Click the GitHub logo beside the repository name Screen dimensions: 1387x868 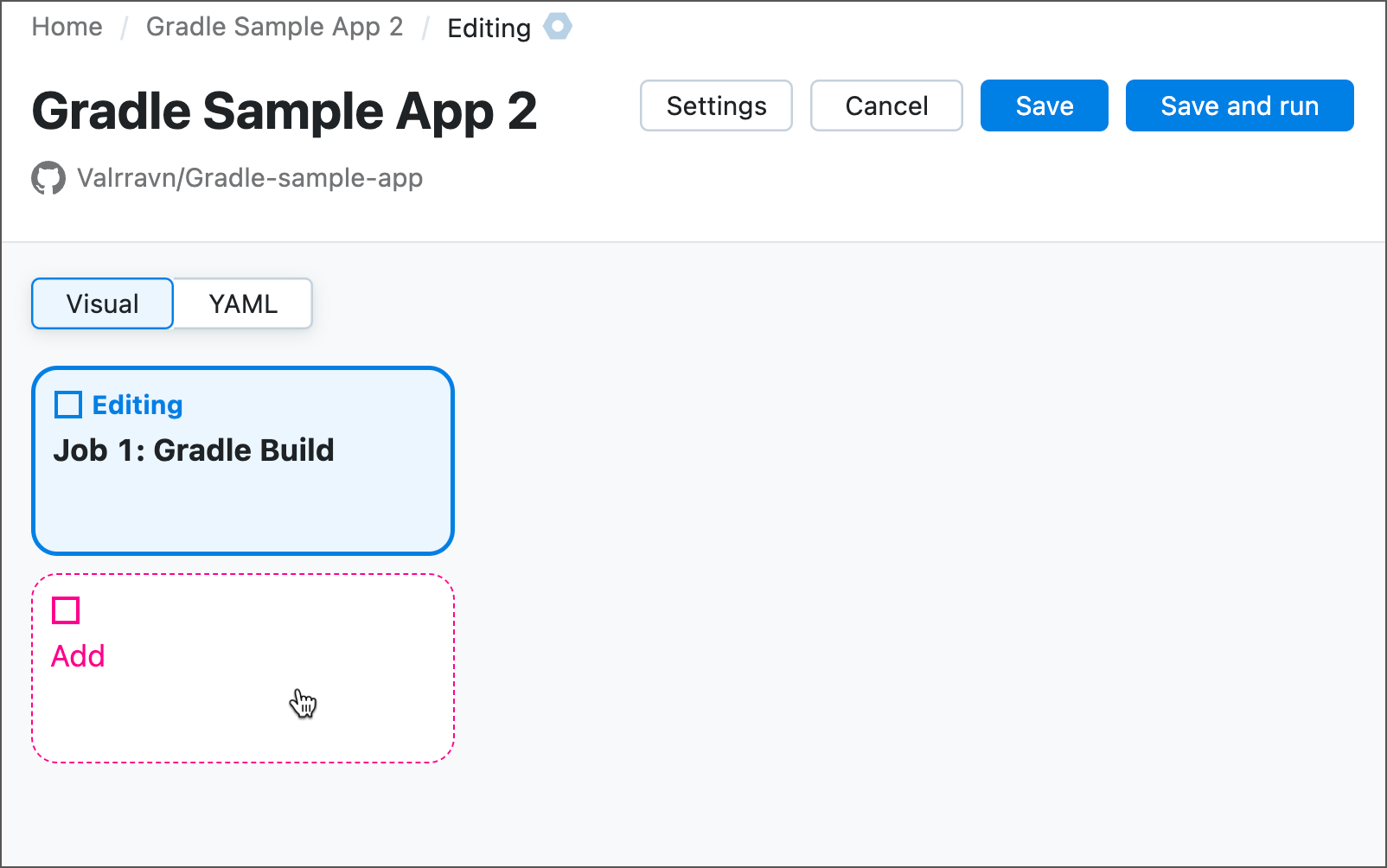click(48, 178)
